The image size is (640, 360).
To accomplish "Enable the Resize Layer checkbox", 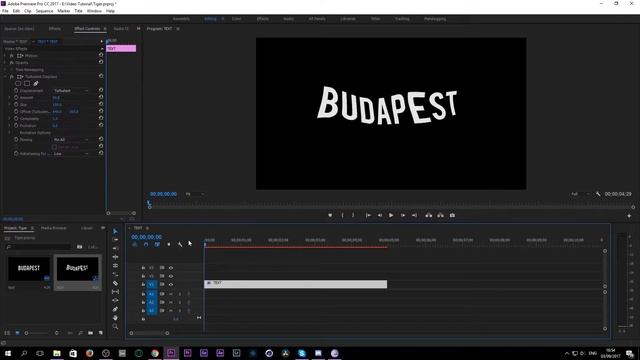I will coord(54,147).
